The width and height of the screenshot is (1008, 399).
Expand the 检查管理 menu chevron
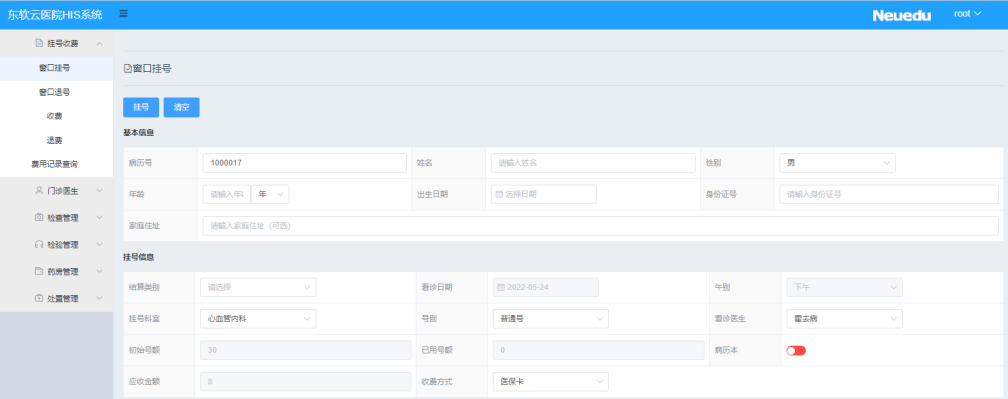(x=100, y=218)
